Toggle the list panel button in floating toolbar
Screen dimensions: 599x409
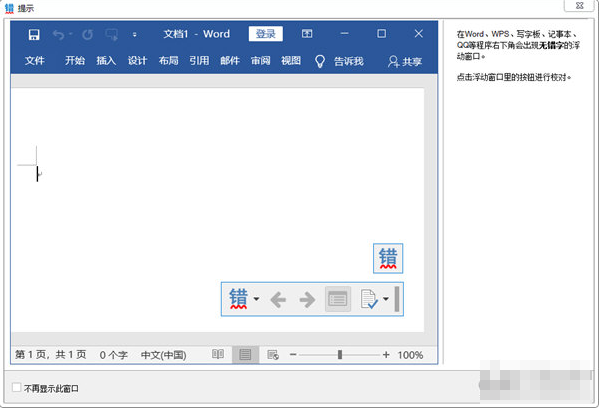pyautogui.click(x=338, y=299)
